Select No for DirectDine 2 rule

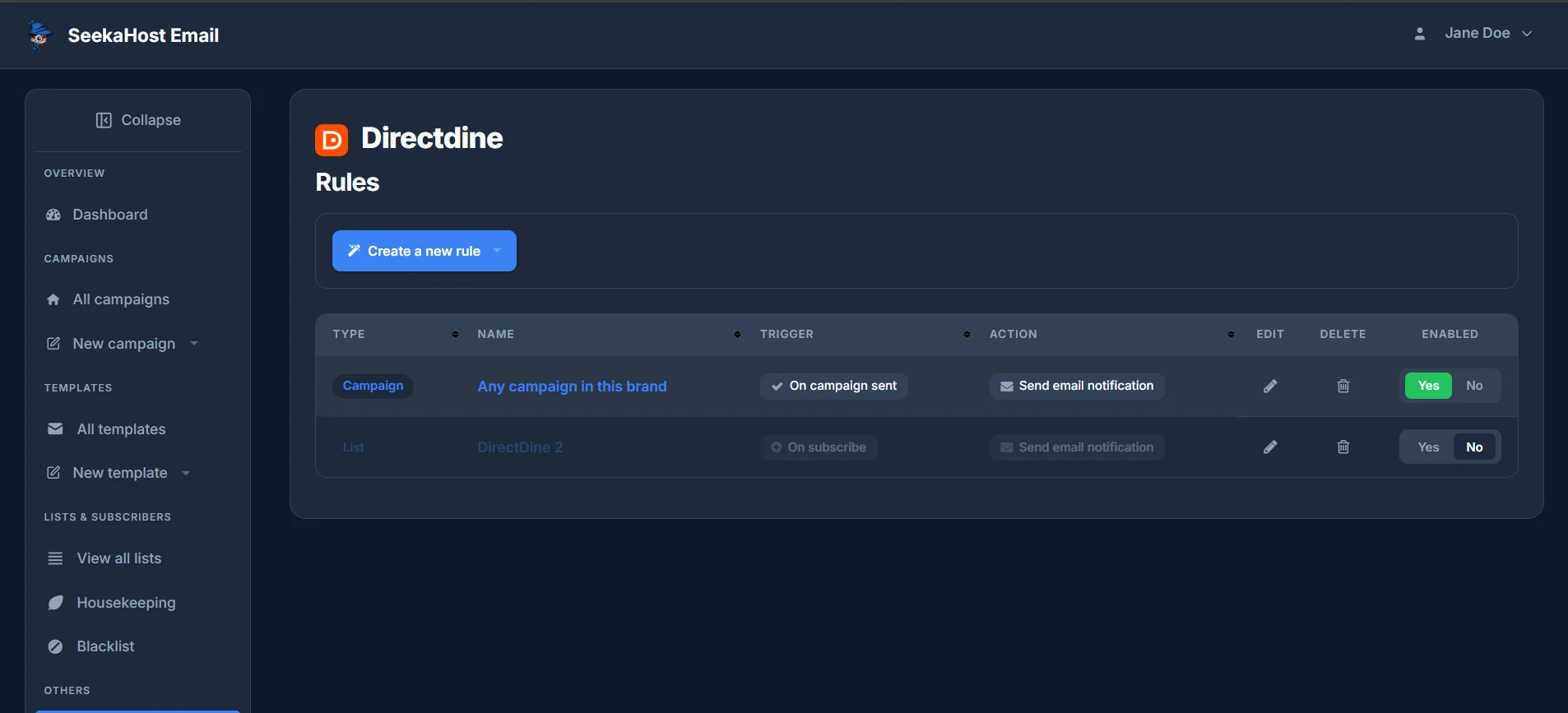(1474, 447)
